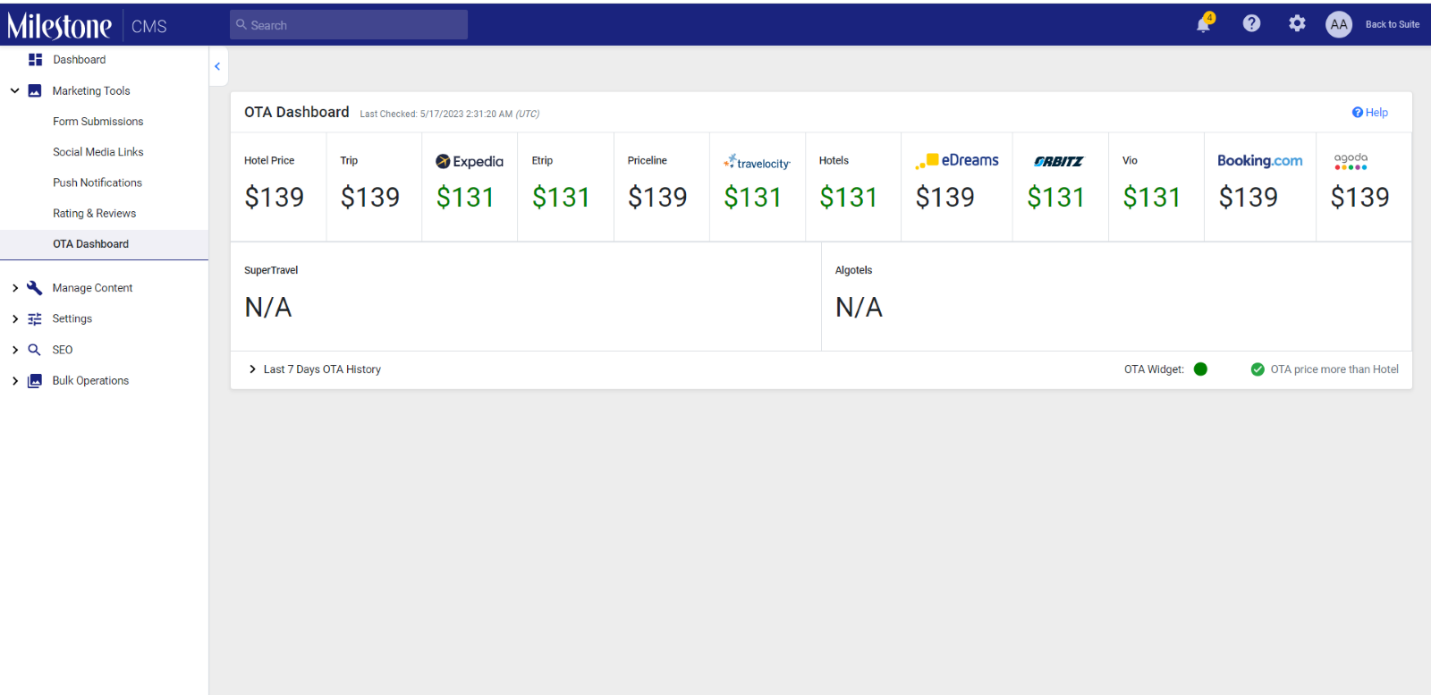Image resolution: width=1431 pixels, height=695 pixels.
Task: Click the eDreams $139 price
Action: 945,197
